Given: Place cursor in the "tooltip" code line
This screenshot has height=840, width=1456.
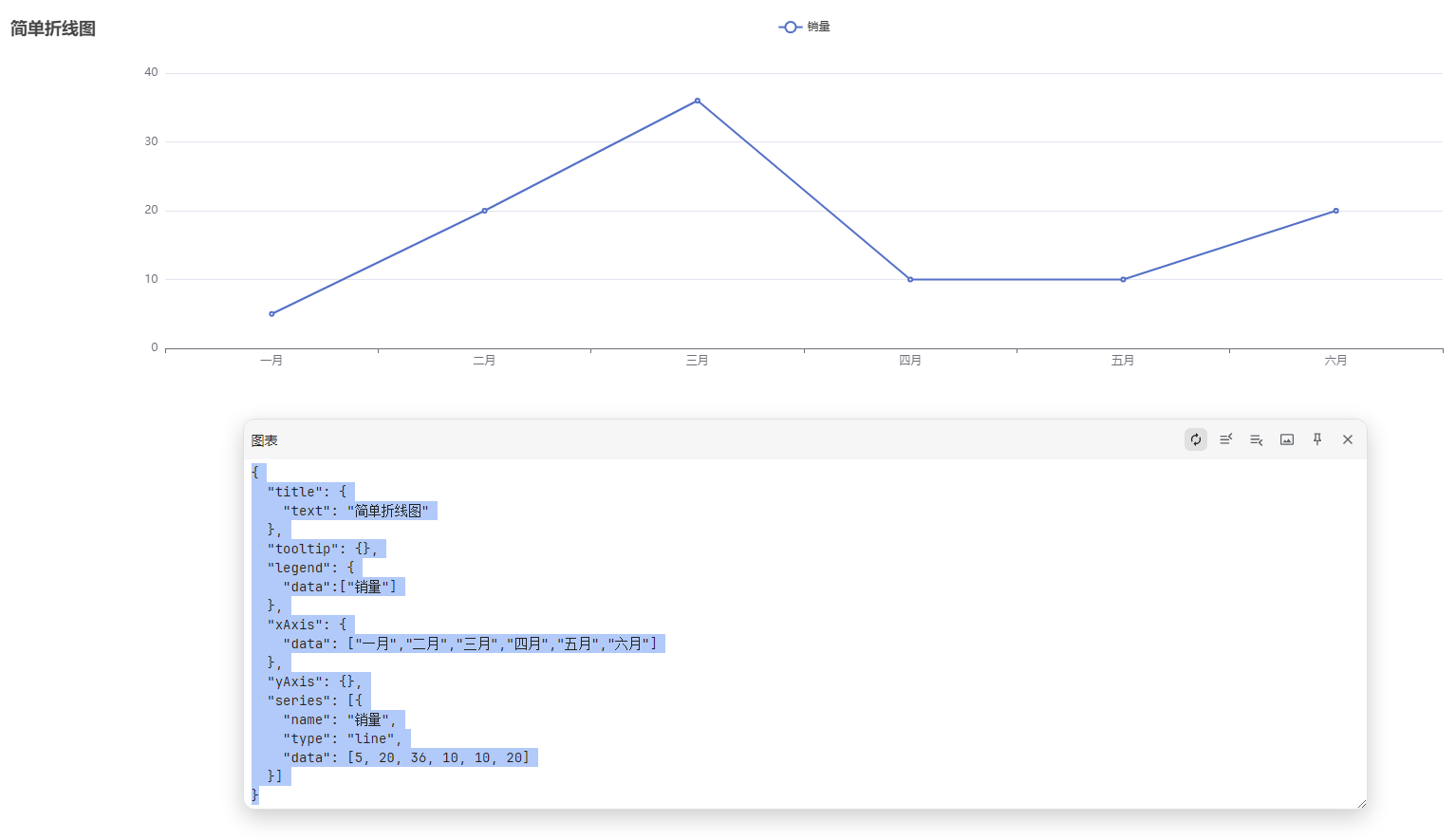Looking at the screenshot, I should click(323, 550).
